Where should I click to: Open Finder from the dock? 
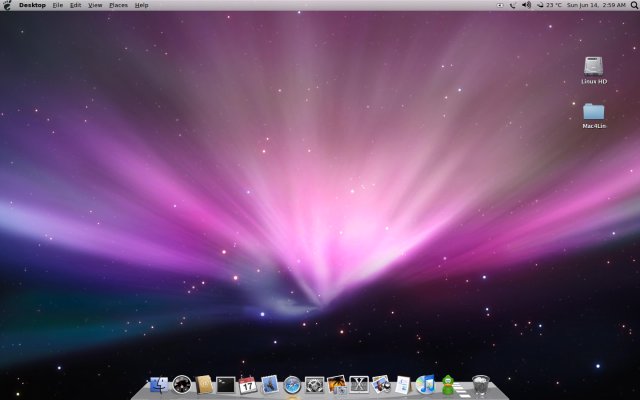click(x=158, y=384)
